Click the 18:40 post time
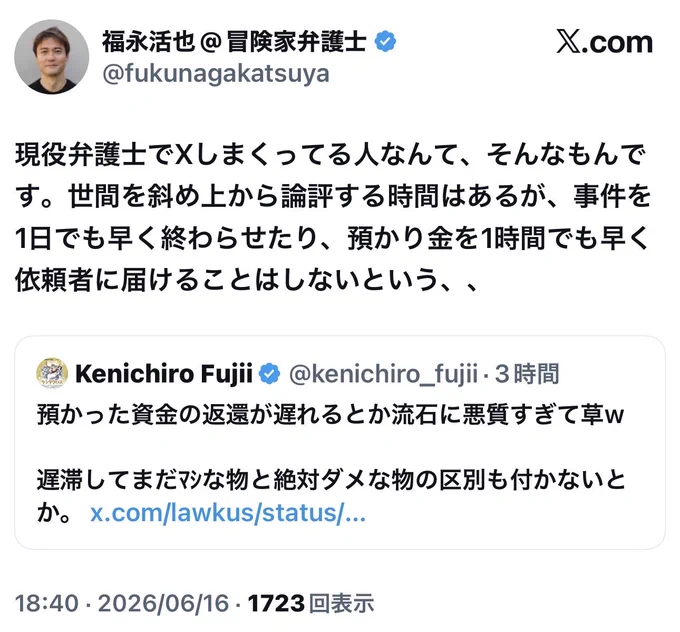Image resolution: width=680 pixels, height=632 pixels. point(47,603)
